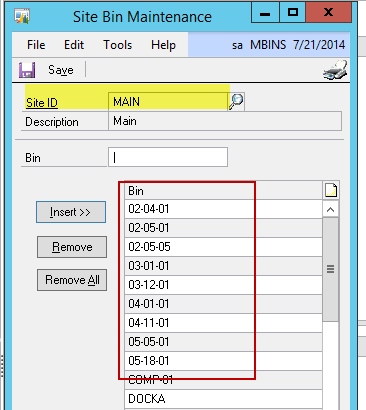This screenshot has width=366, height=410.
Task: Click the bin list scrollbar thumb
Action: [331, 269]
